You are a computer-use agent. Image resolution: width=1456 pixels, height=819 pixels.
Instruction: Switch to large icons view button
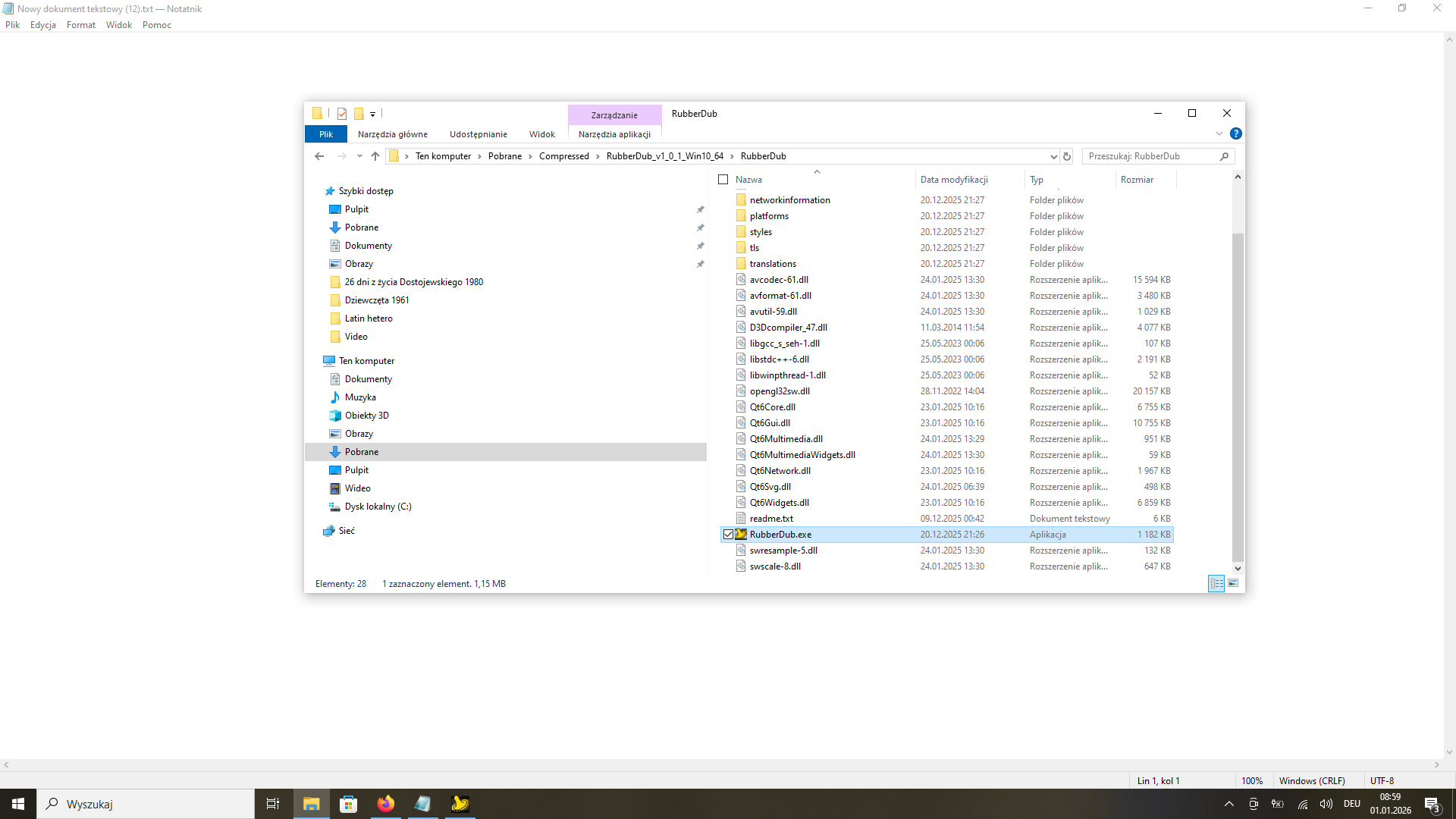coord(1233,583)
